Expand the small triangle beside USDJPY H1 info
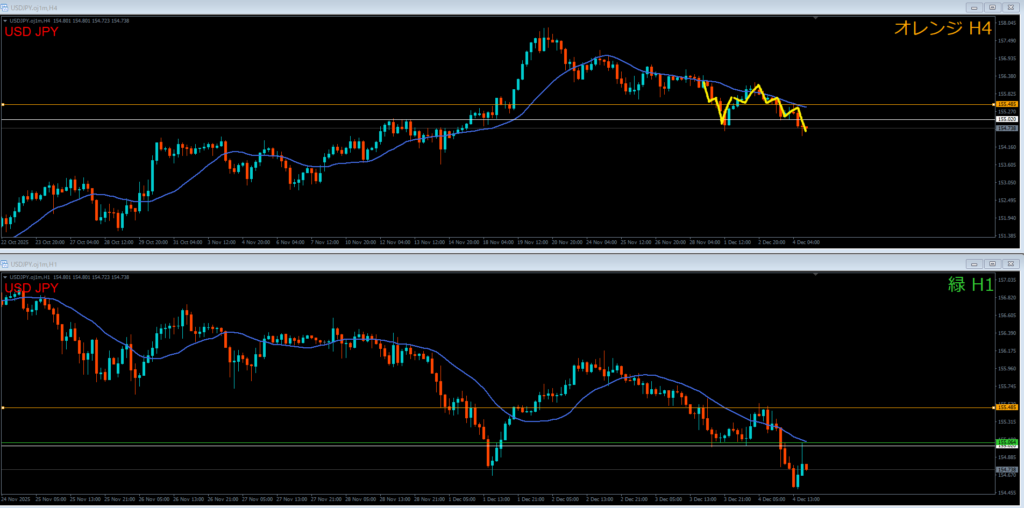1024x508 pixels. [5, 276]
